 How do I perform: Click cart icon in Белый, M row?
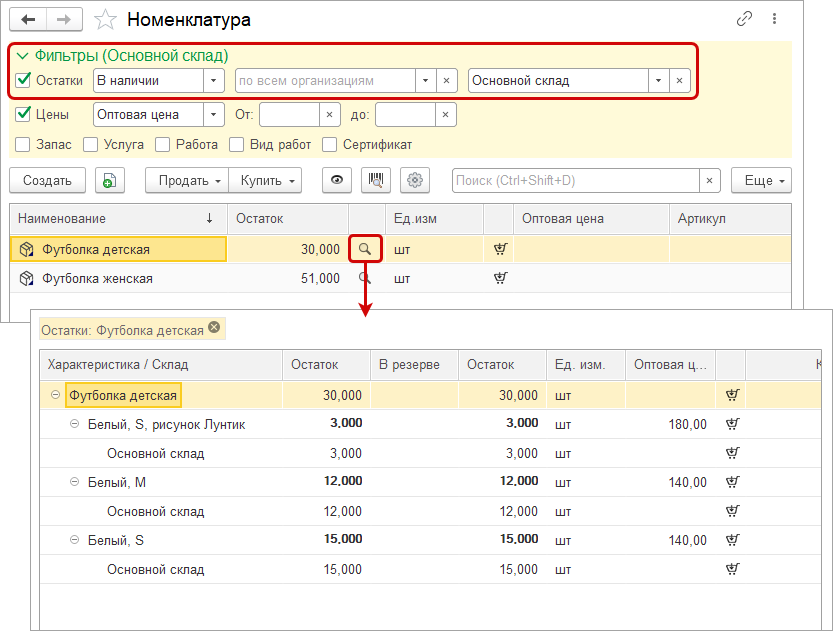[x=732, y=482]
